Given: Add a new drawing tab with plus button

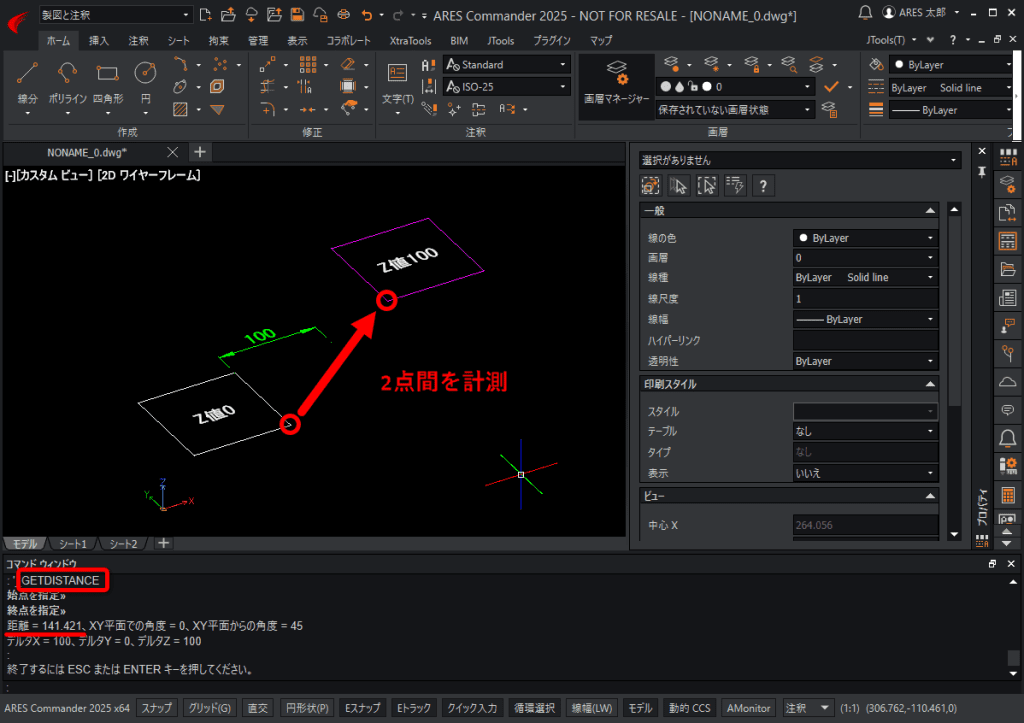Looking at the screenshot, I should [x=200, y=152].
